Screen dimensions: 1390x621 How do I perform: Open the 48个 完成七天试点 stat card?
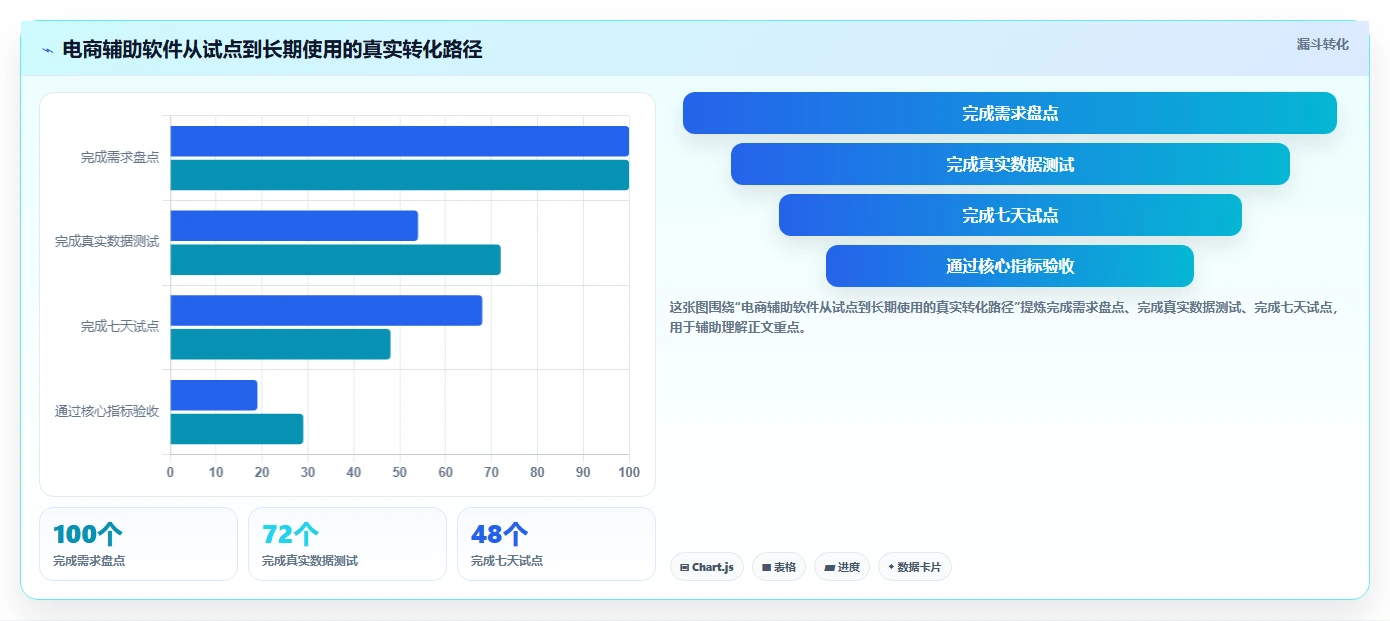point(556,544)
